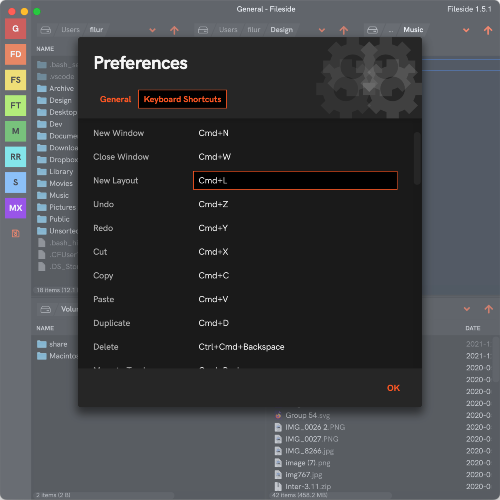Click OK to close Preferences
The image size is (500, 500).
pos(393,388)
